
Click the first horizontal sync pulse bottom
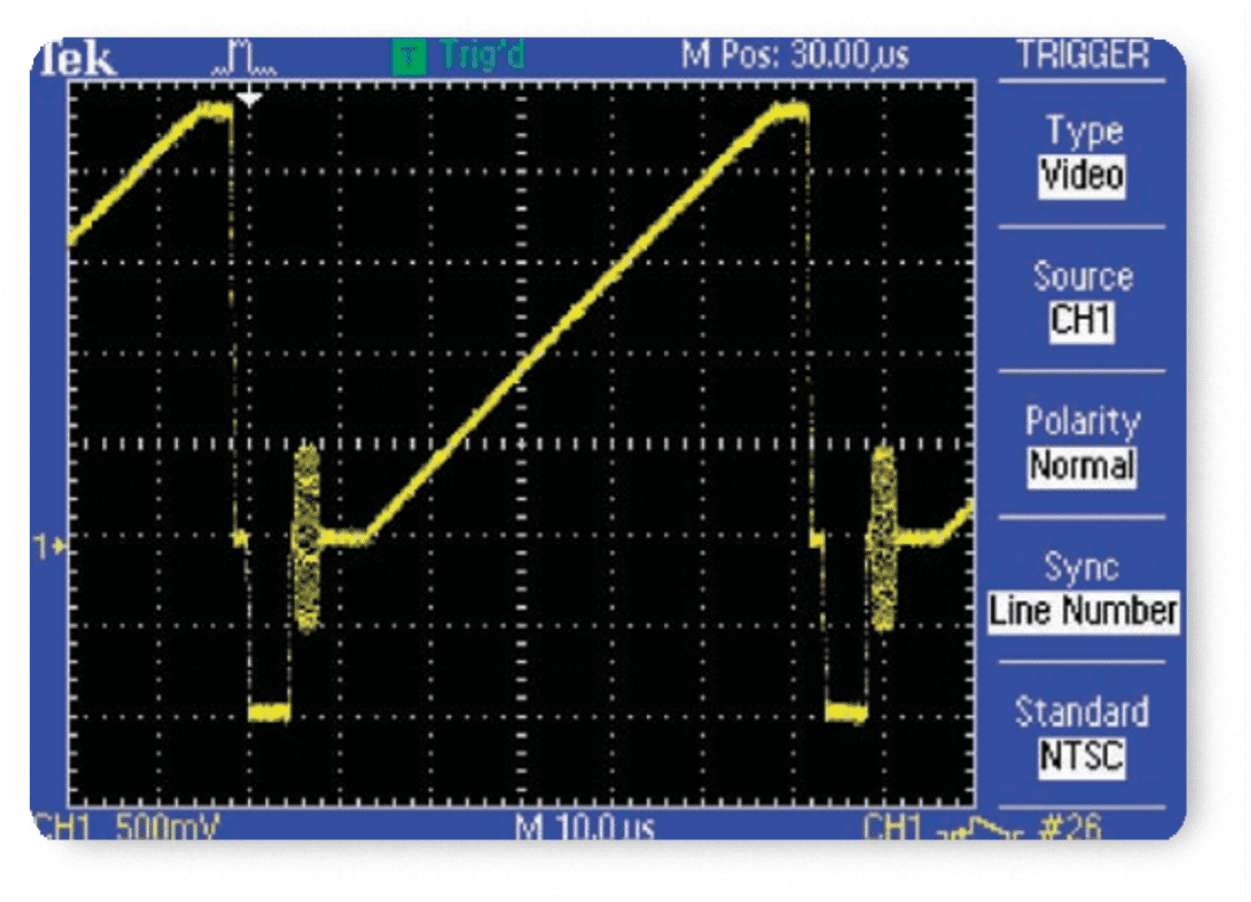coord(269,712)
